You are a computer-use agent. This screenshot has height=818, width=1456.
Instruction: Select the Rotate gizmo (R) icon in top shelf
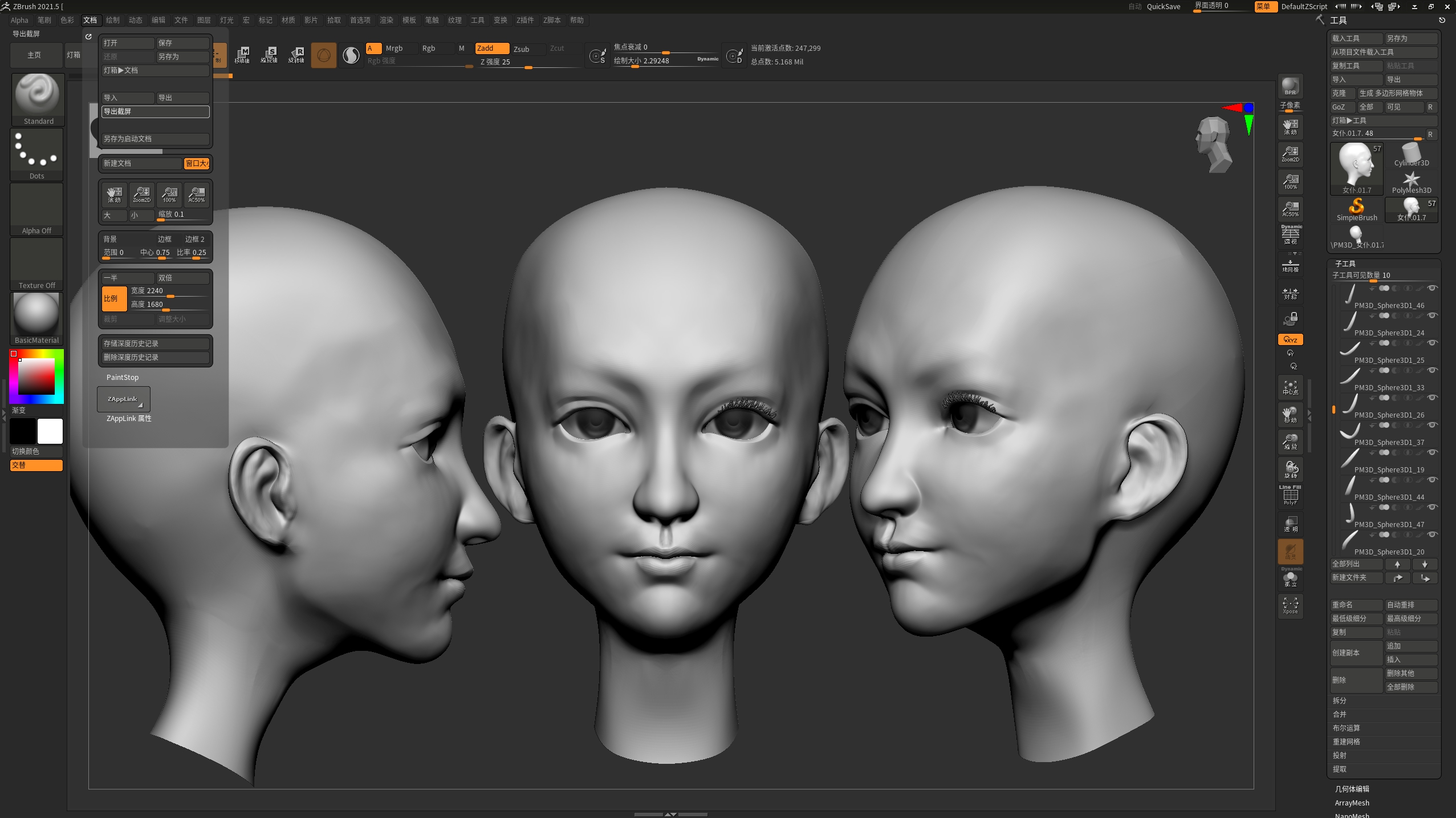pyautogui.click(x=296, y=55)
